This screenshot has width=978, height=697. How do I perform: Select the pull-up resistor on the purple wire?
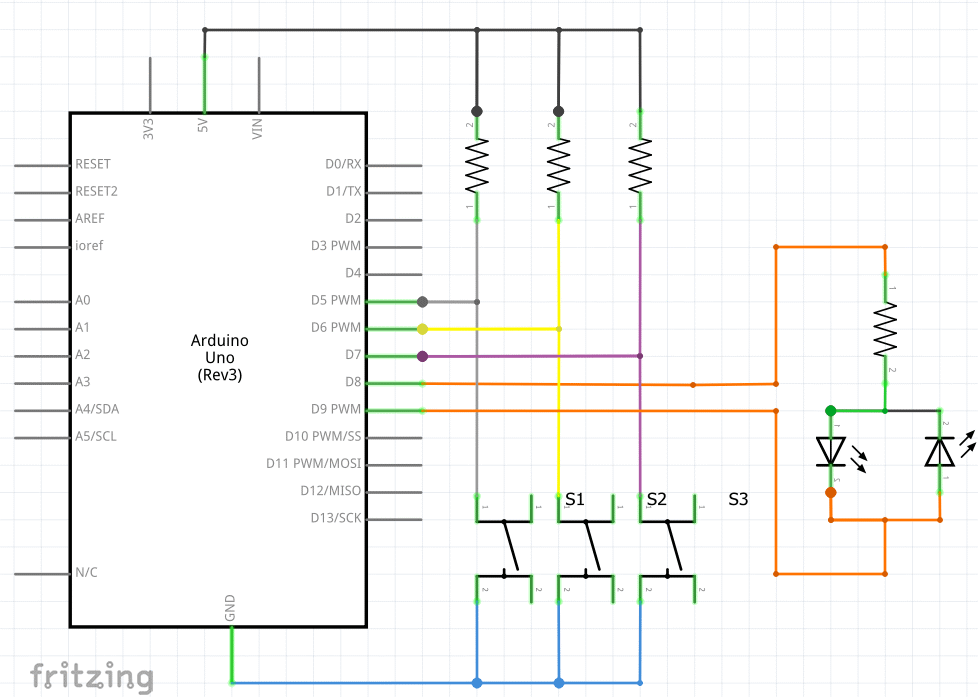640,165
